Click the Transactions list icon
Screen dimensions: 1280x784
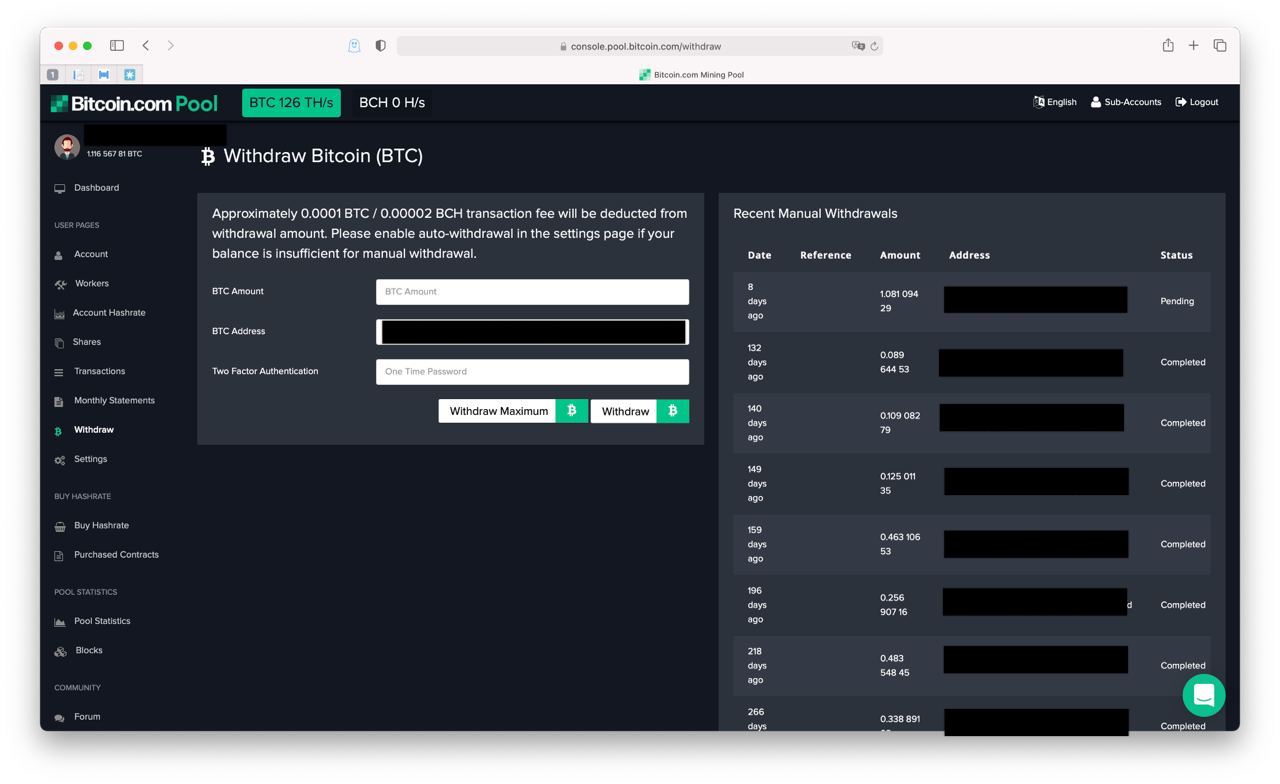59,373
